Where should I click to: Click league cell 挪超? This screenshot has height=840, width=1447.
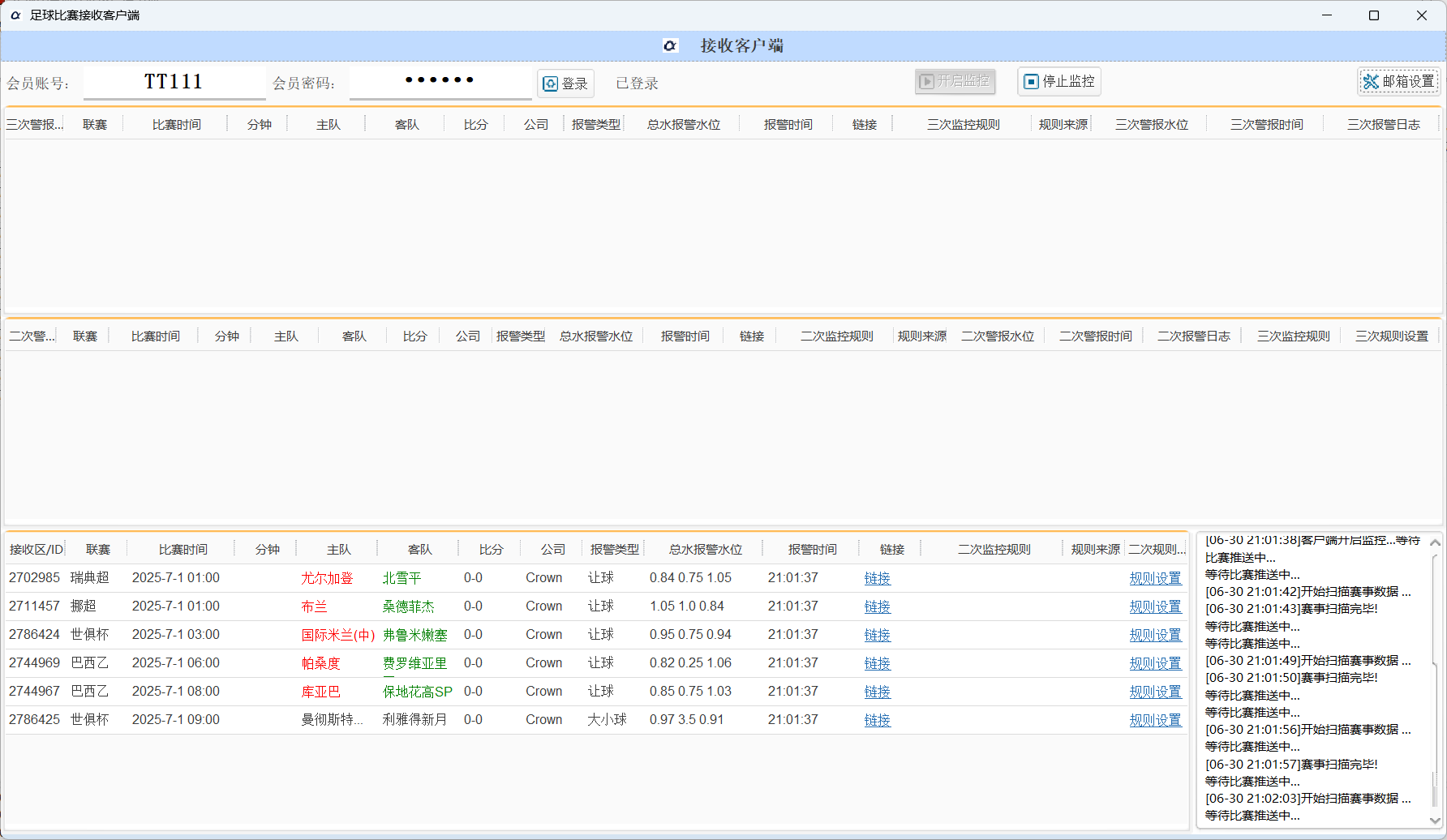click(x=83, y=606)
